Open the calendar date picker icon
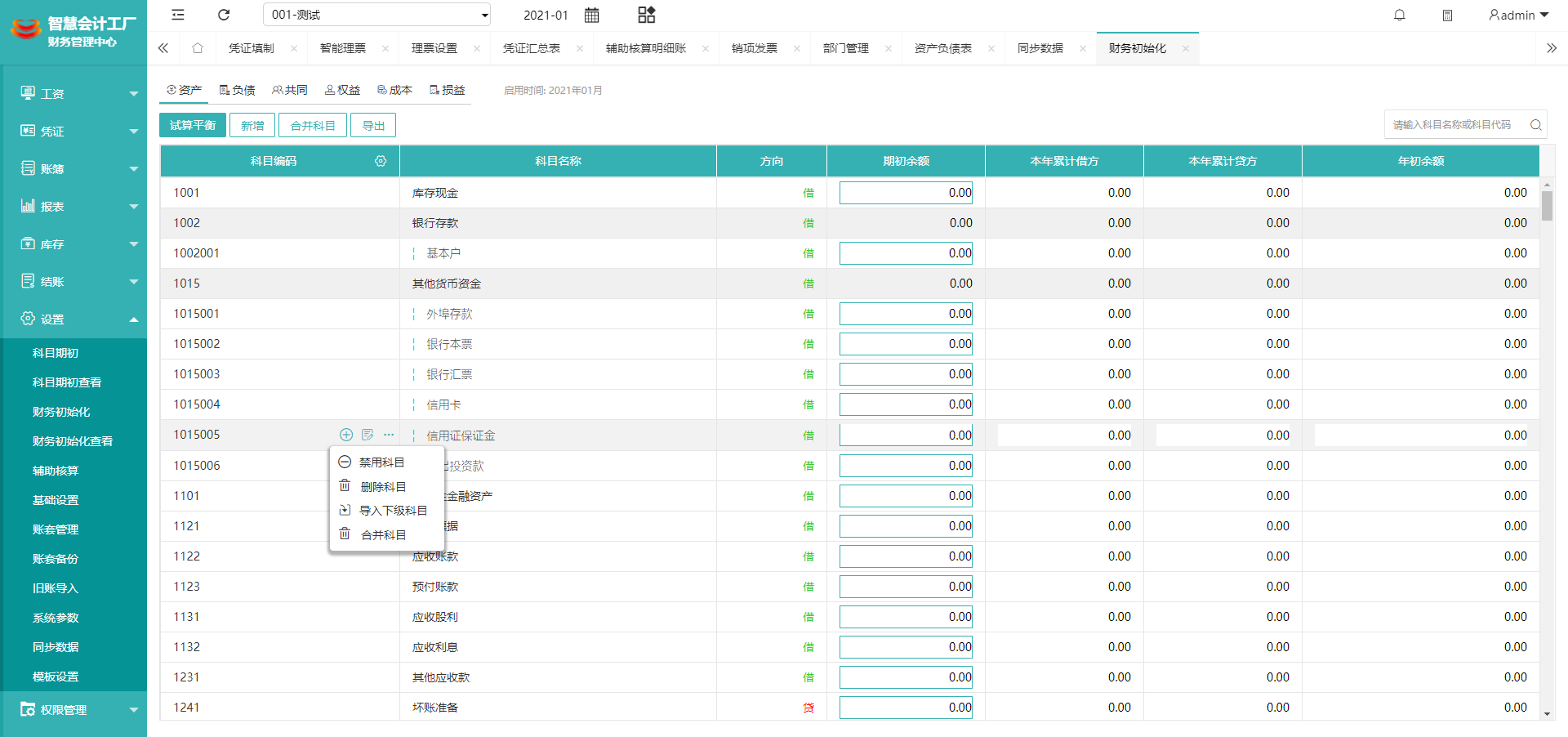1568x737 pixels. pyautogui.click(x=592, y=15)
